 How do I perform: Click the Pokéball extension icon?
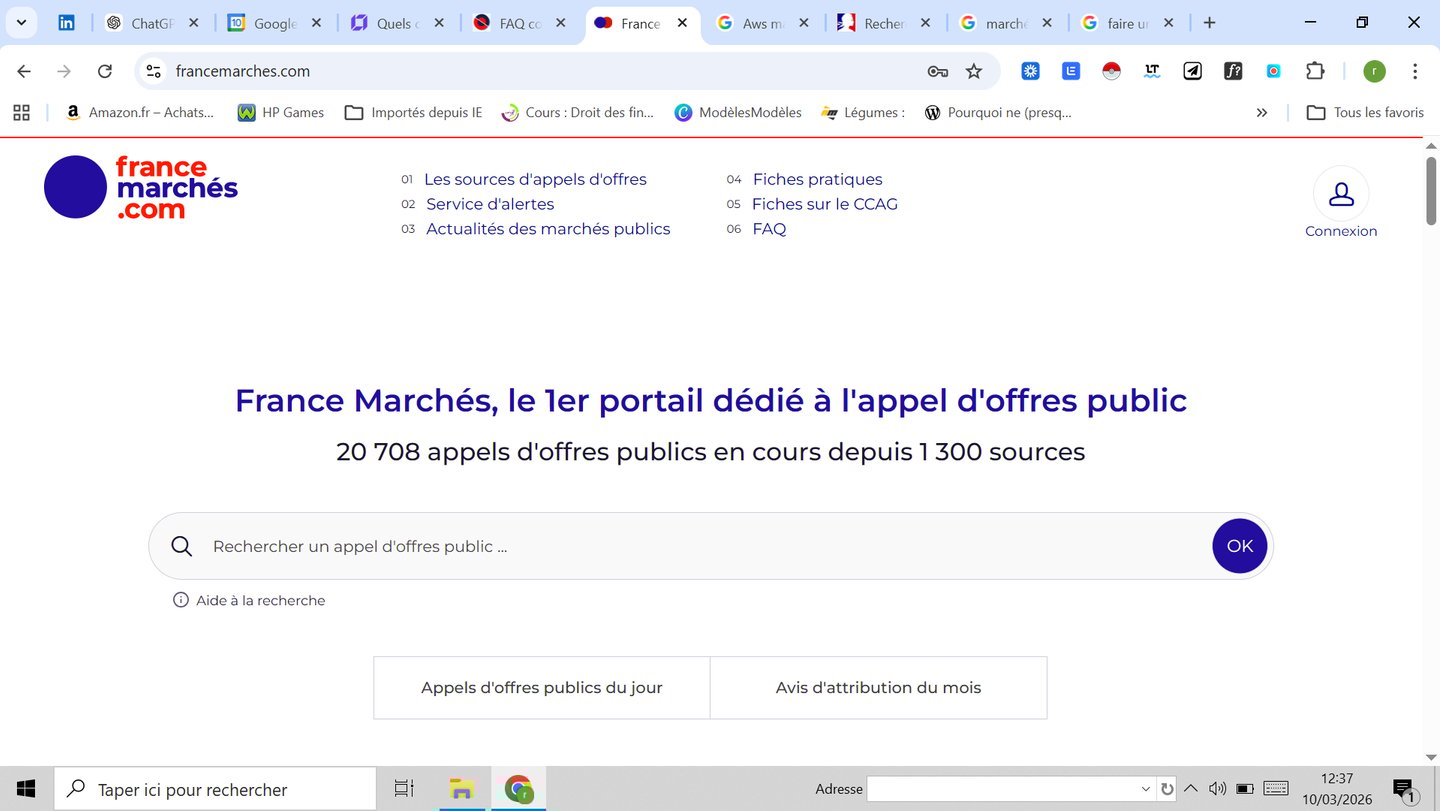point(1111,71)
